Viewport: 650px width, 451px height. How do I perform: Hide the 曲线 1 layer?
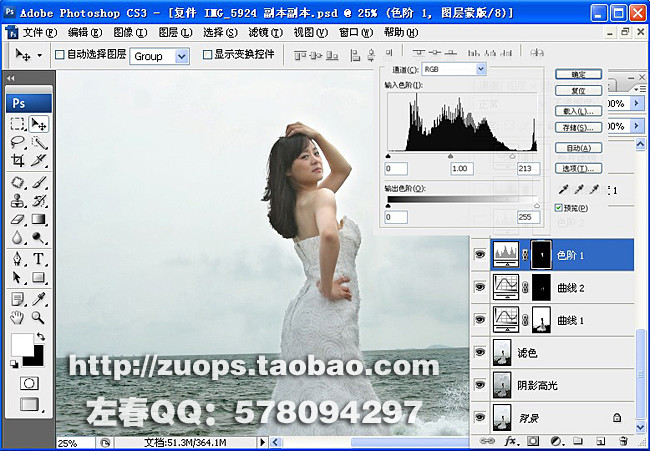pyautogui.click(x=480, y=320)
